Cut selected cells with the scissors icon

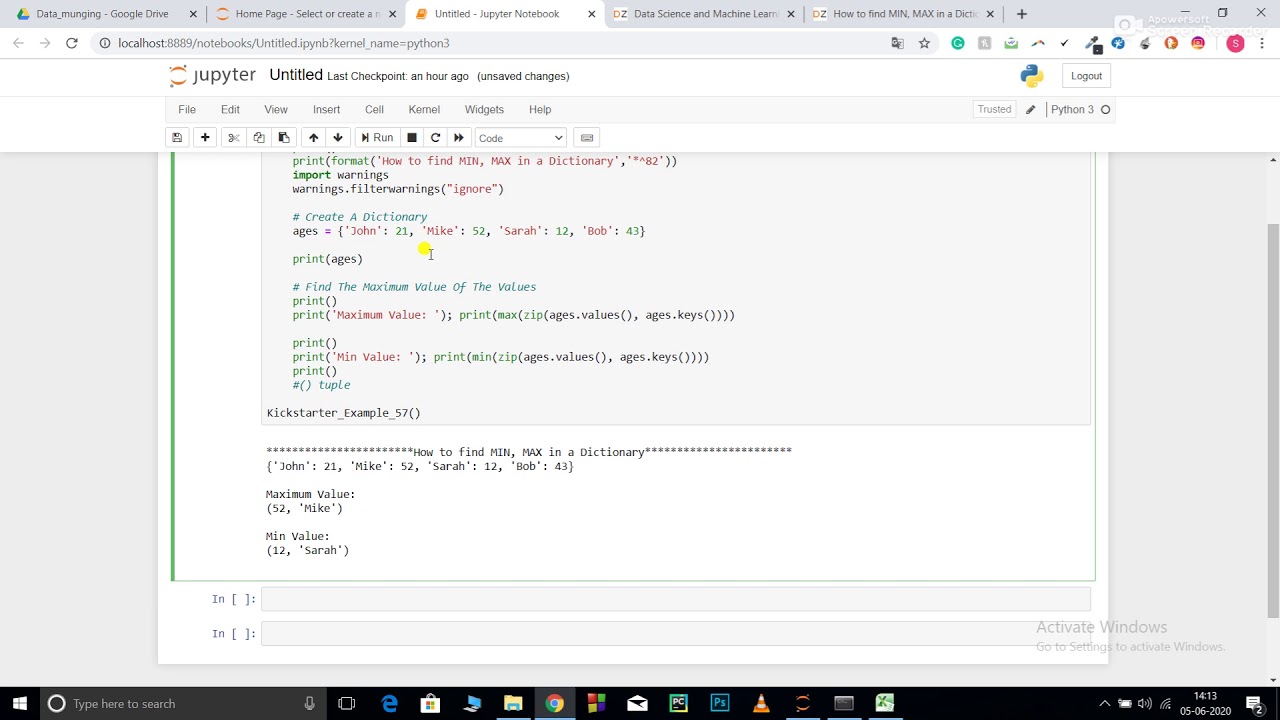pos(234,138)
